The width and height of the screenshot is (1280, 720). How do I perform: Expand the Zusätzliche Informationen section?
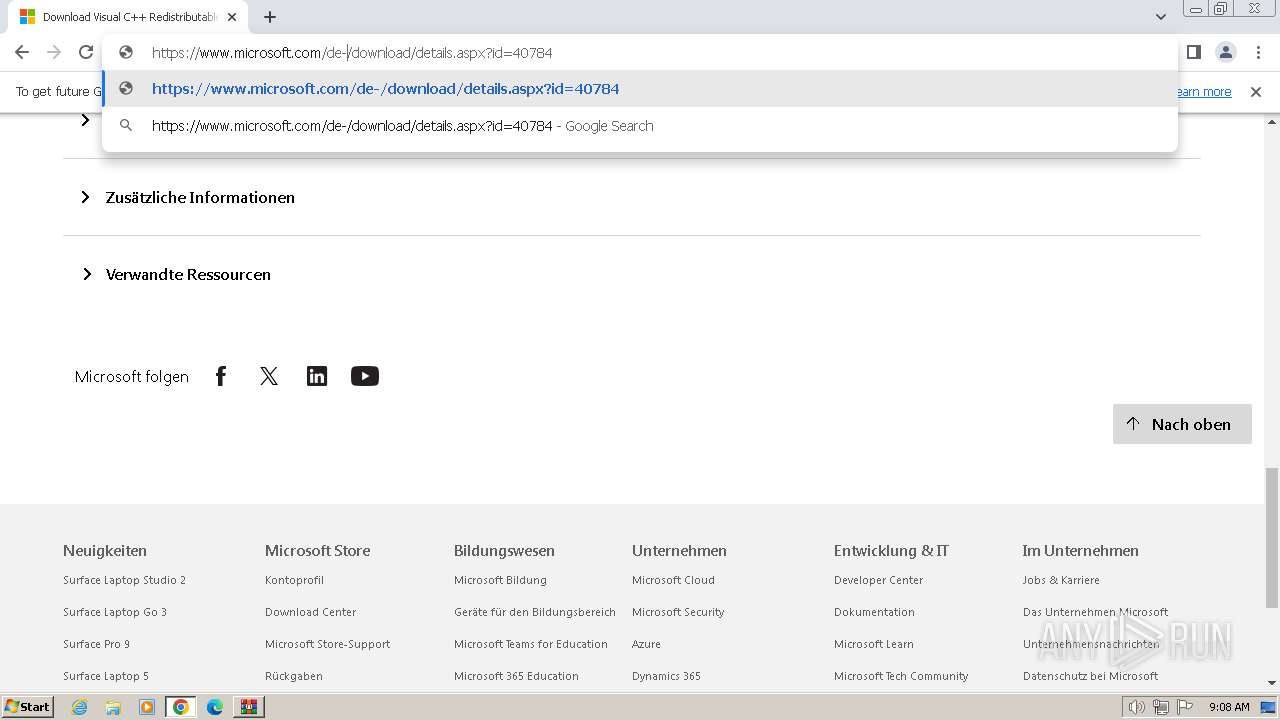click(x=200, y=197)
